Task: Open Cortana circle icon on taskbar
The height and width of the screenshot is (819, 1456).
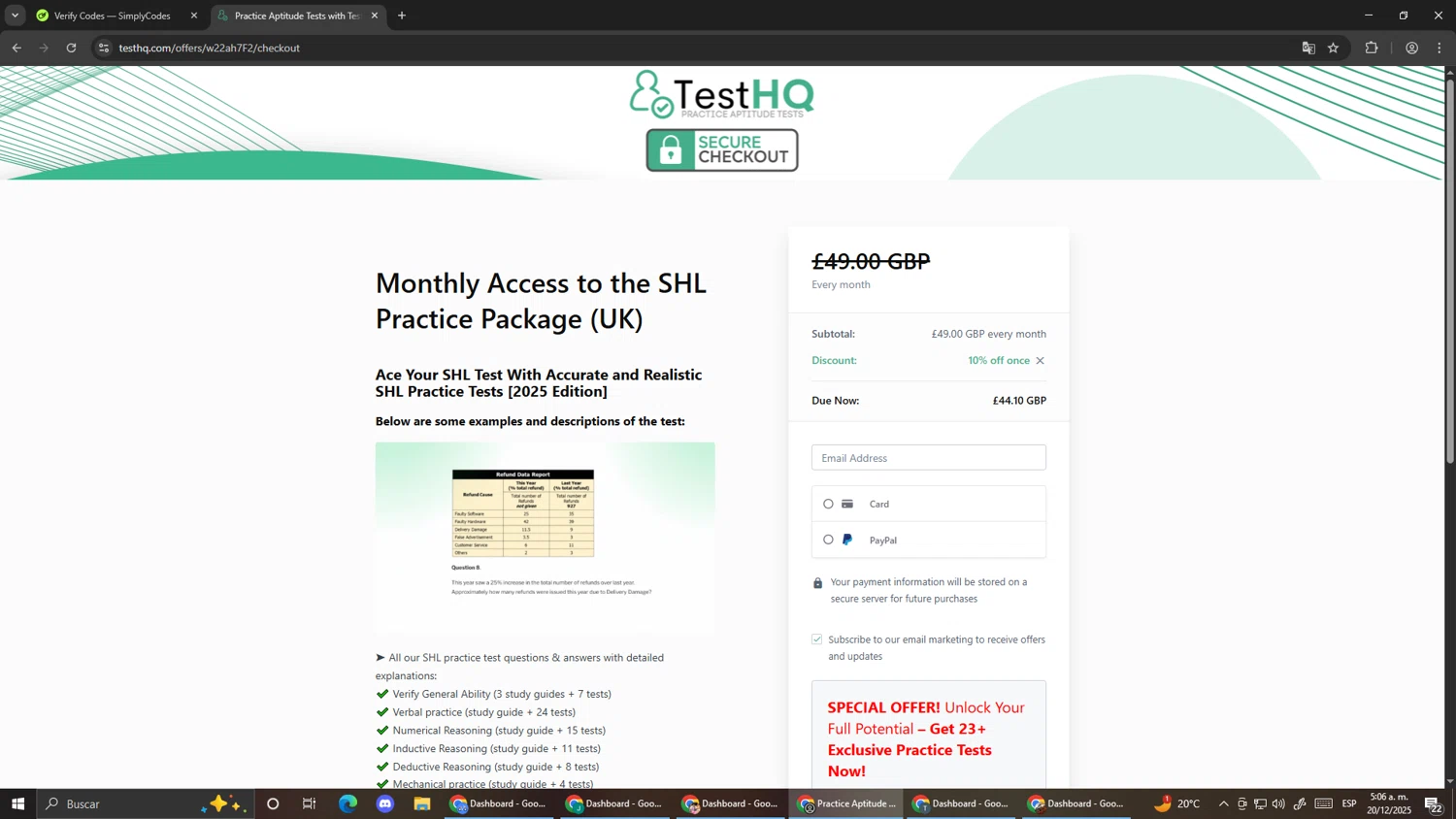Action: (x=273, y=803)
